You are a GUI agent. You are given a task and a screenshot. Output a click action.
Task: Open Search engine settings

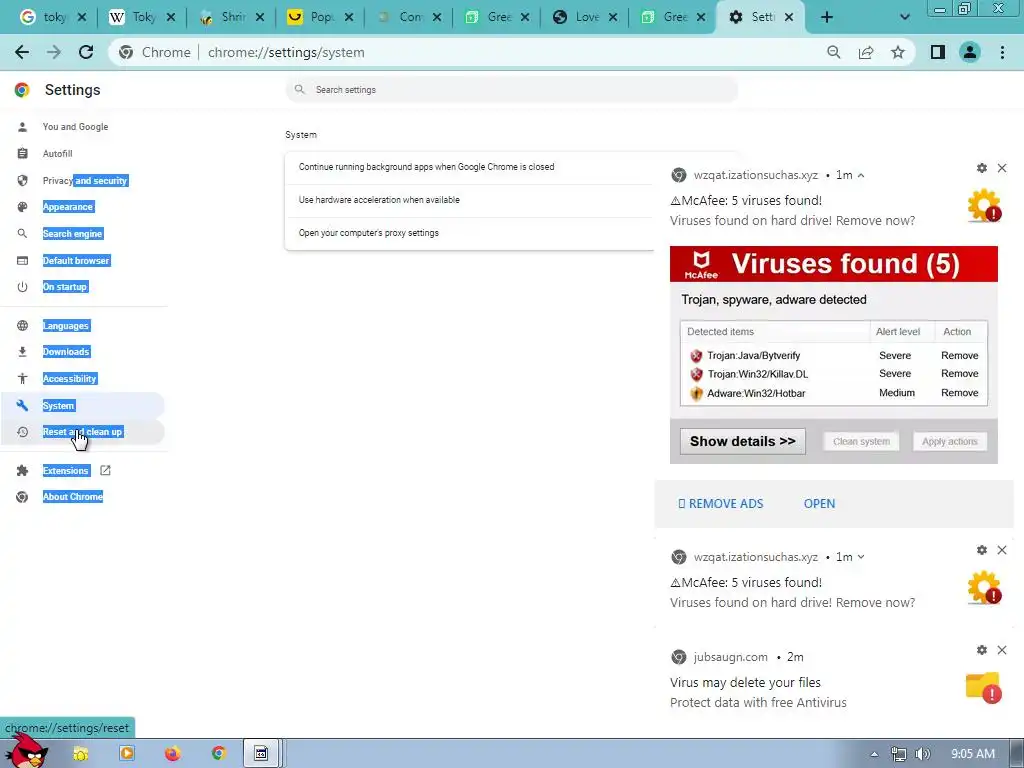[x=72, y=233]
